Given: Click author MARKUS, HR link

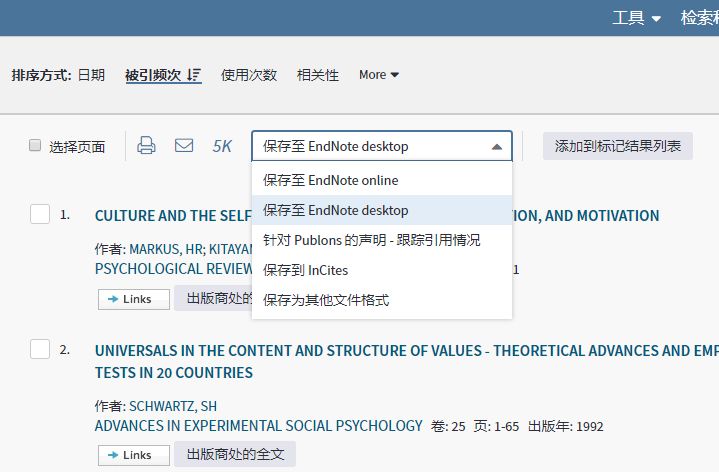Looking at the screenshot, I should [x=166, y=249].
